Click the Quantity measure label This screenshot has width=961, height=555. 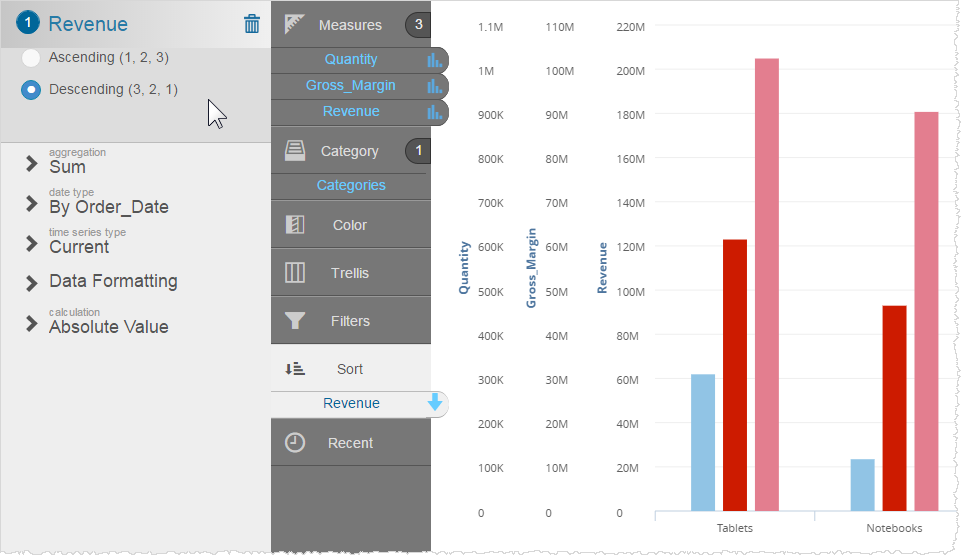point(351,59)
